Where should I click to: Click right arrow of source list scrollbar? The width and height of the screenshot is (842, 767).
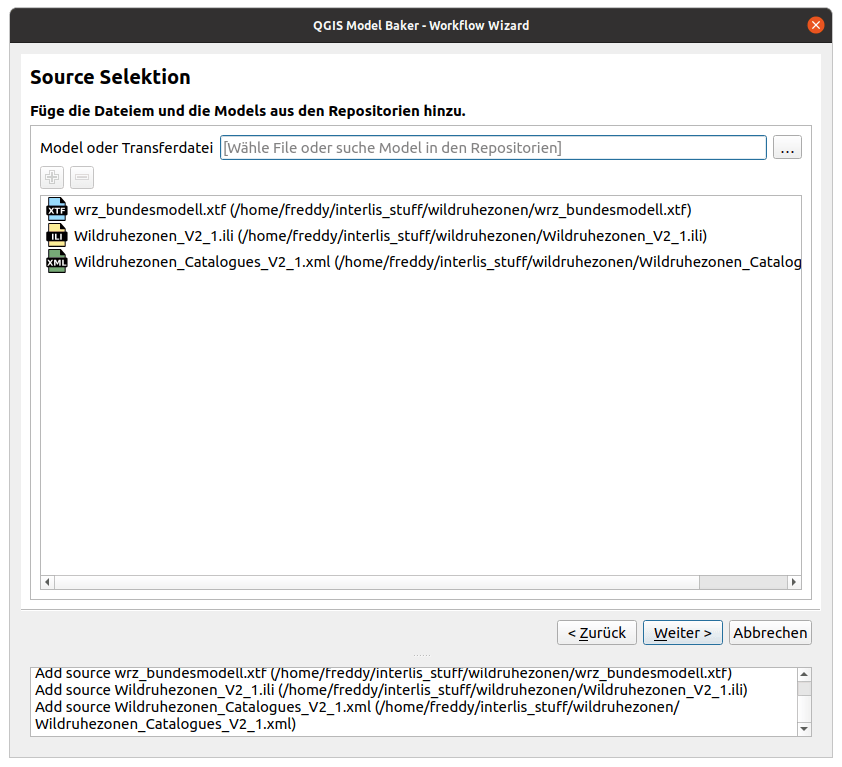click(x=794, y=582)
